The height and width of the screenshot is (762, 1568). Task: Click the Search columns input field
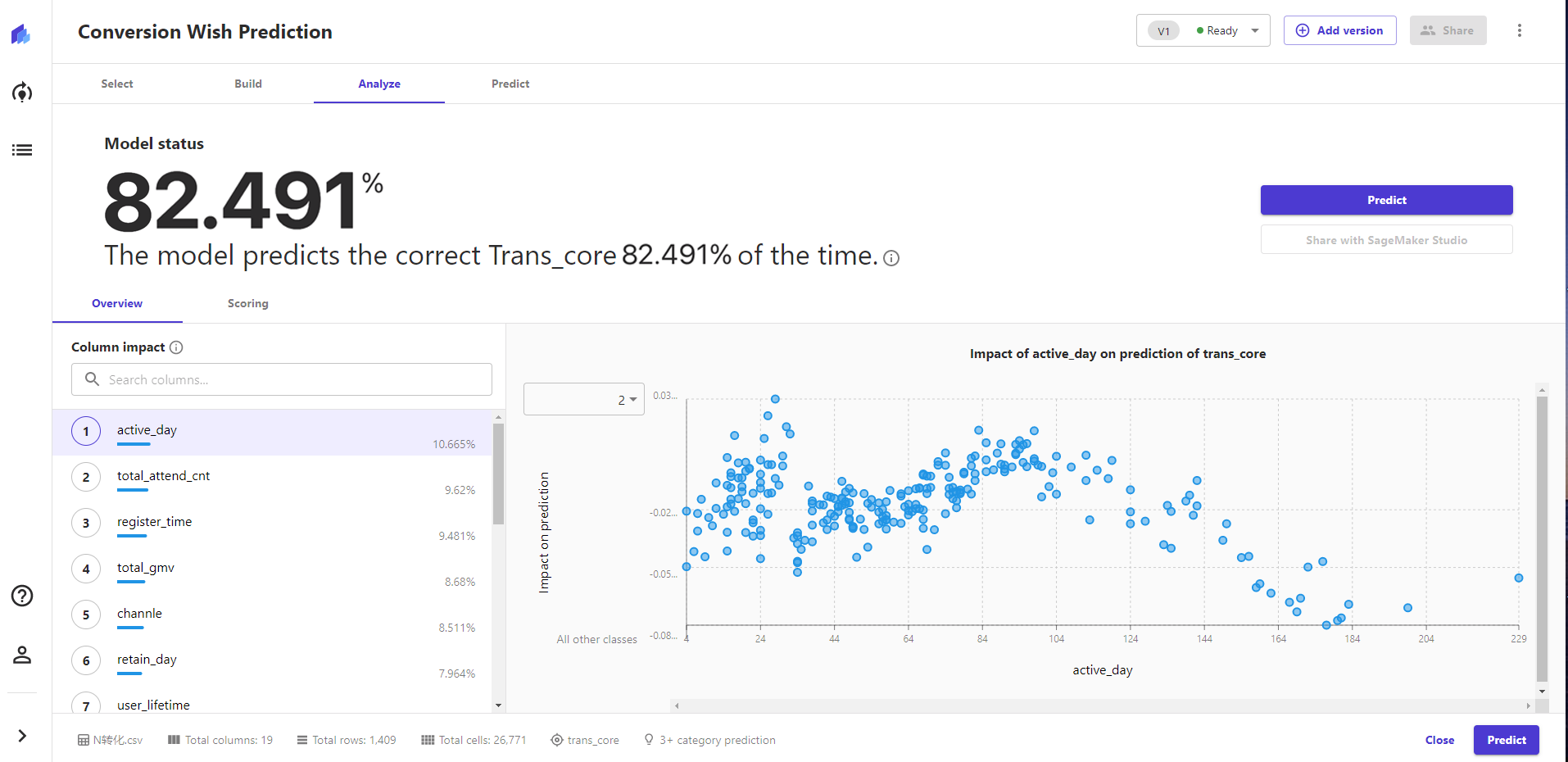tap(282, 379)
